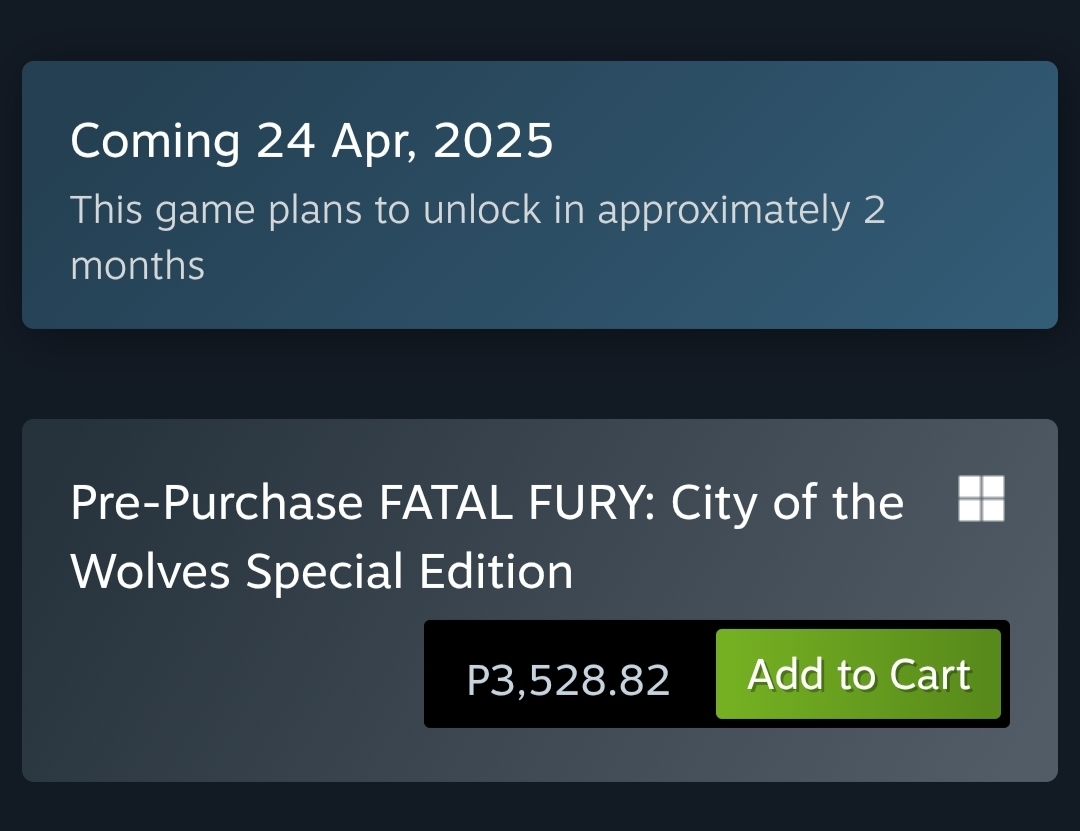The height and width of the screenshot is (831, 1080).
Task: Click the P3,528.82 price label
Action: pyautogui.click(x=568, y=681)
